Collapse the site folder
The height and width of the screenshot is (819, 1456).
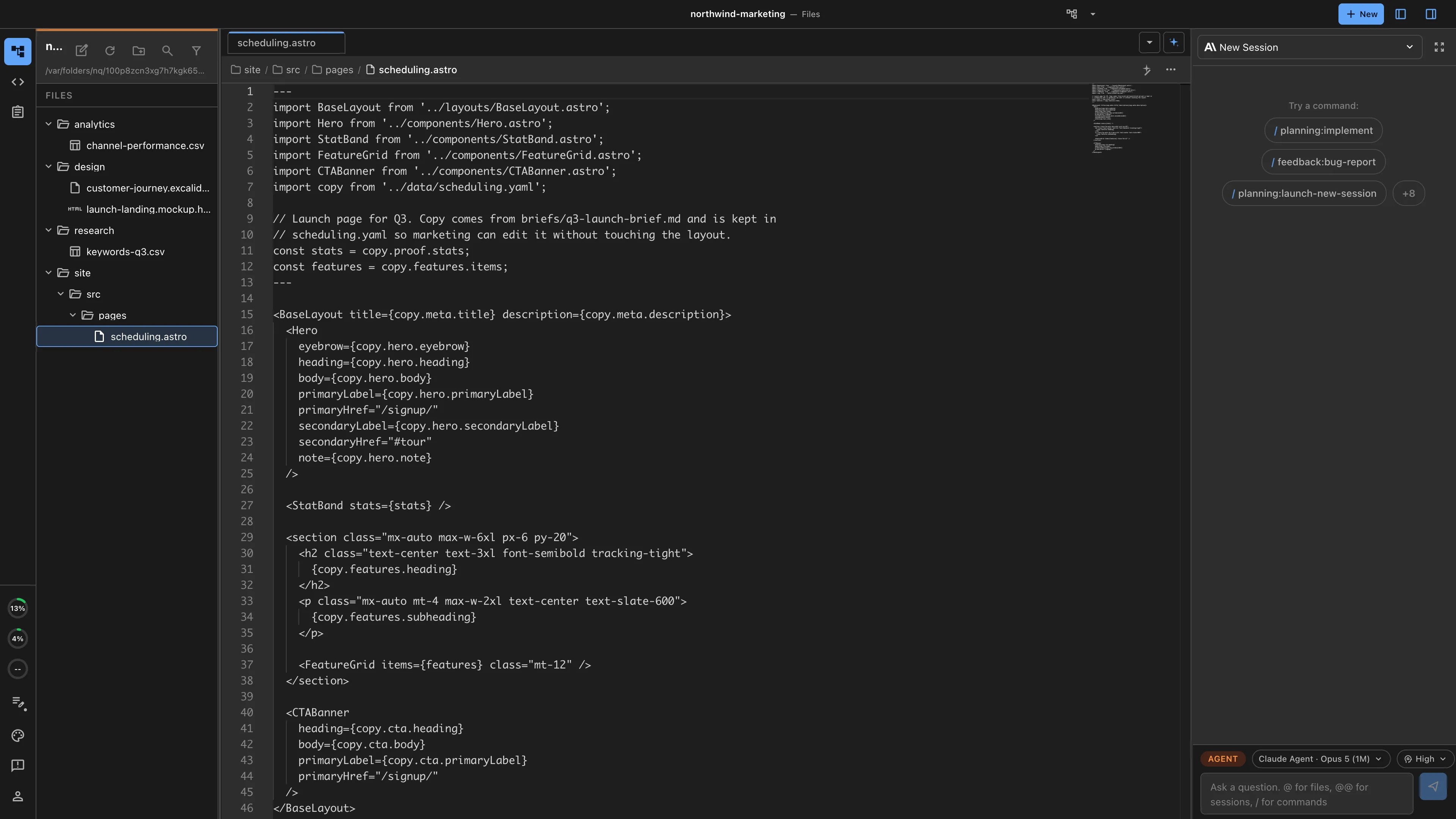point(49,273)
